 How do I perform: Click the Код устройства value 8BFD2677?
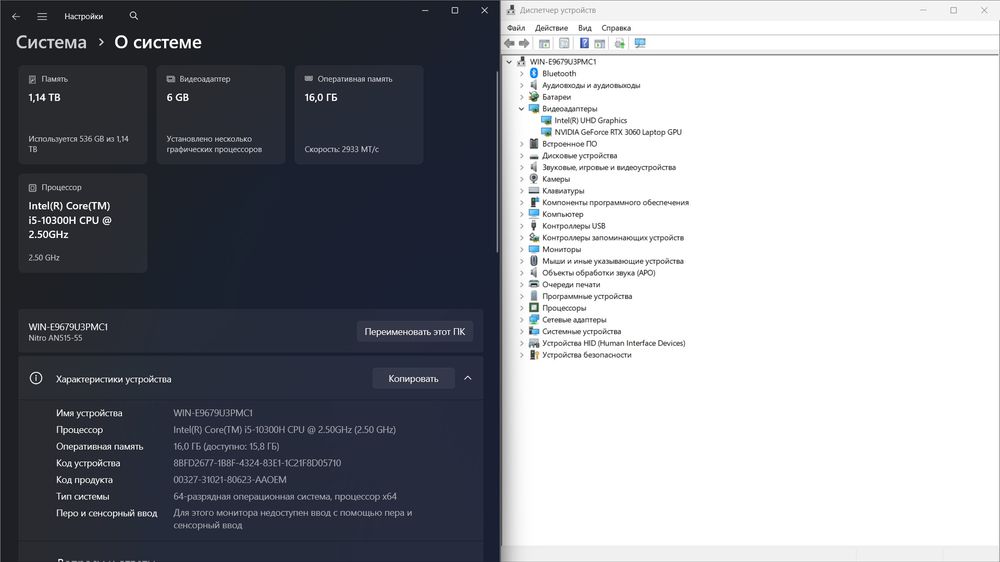(257, 463)
